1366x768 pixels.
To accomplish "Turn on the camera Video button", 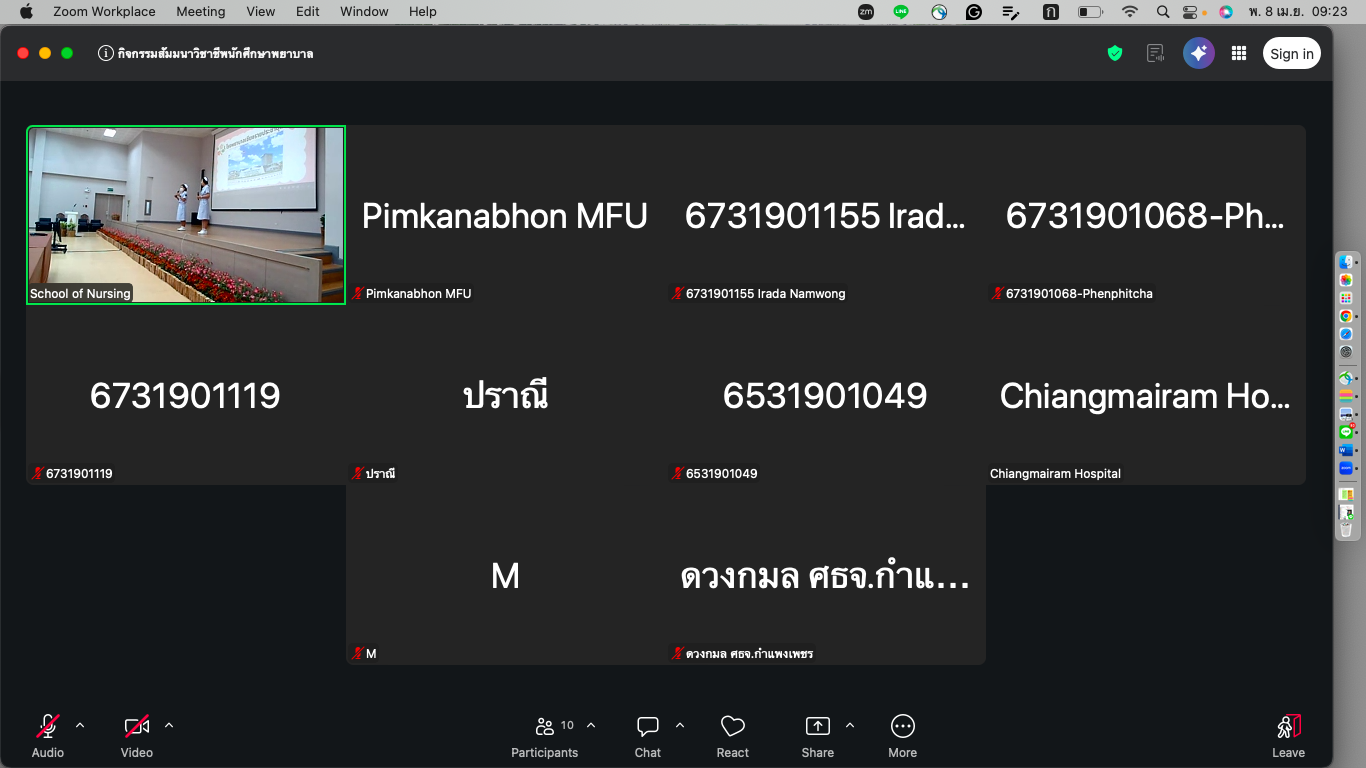I will pos(136,735).
